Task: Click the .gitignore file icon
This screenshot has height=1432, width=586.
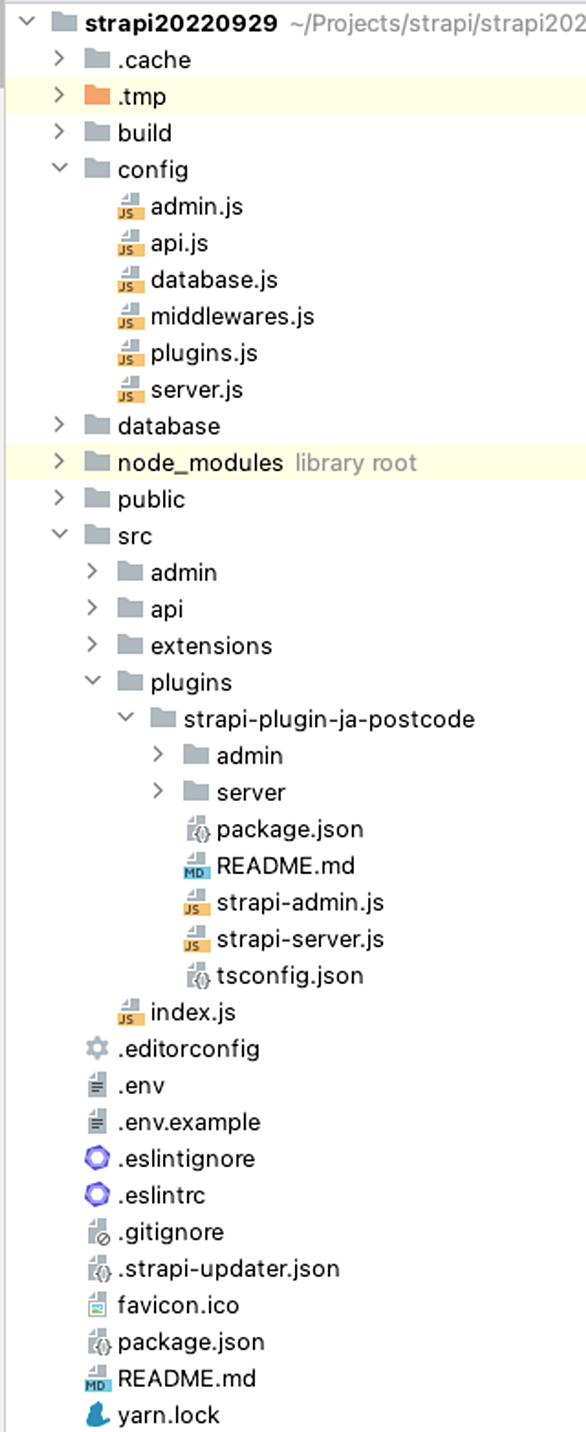Action: click(x=97, y=1232)
